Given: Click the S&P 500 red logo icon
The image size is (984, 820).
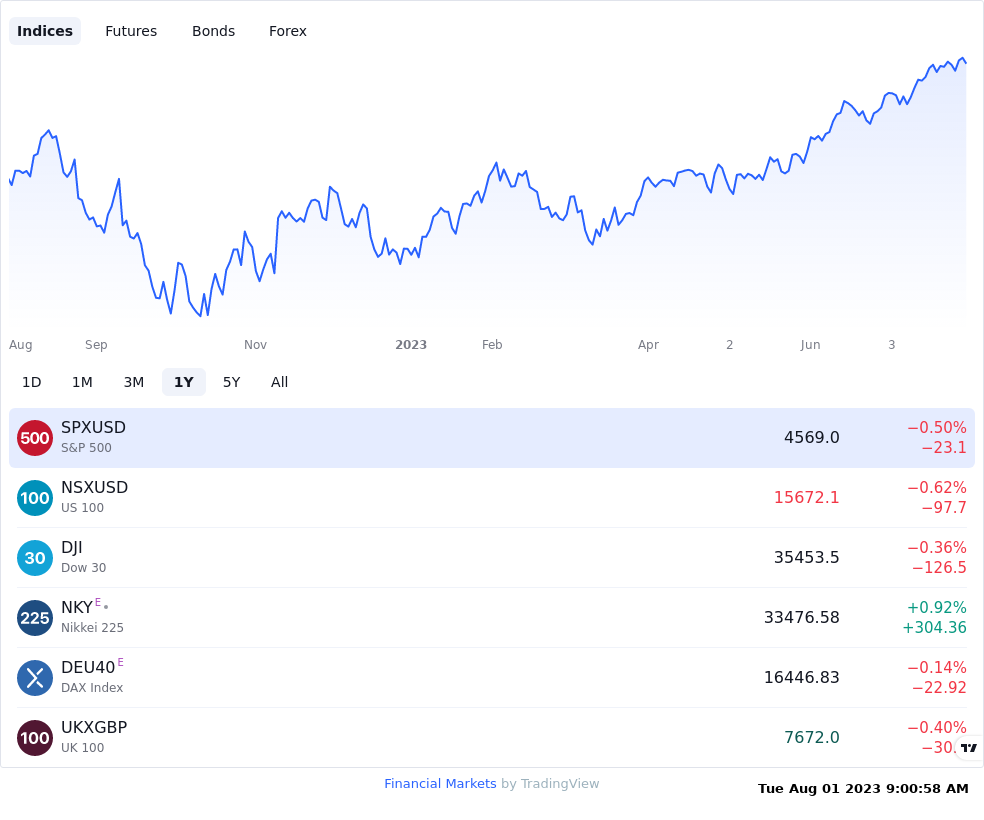Looking at the screenshot, I should [x=35, y=438].
